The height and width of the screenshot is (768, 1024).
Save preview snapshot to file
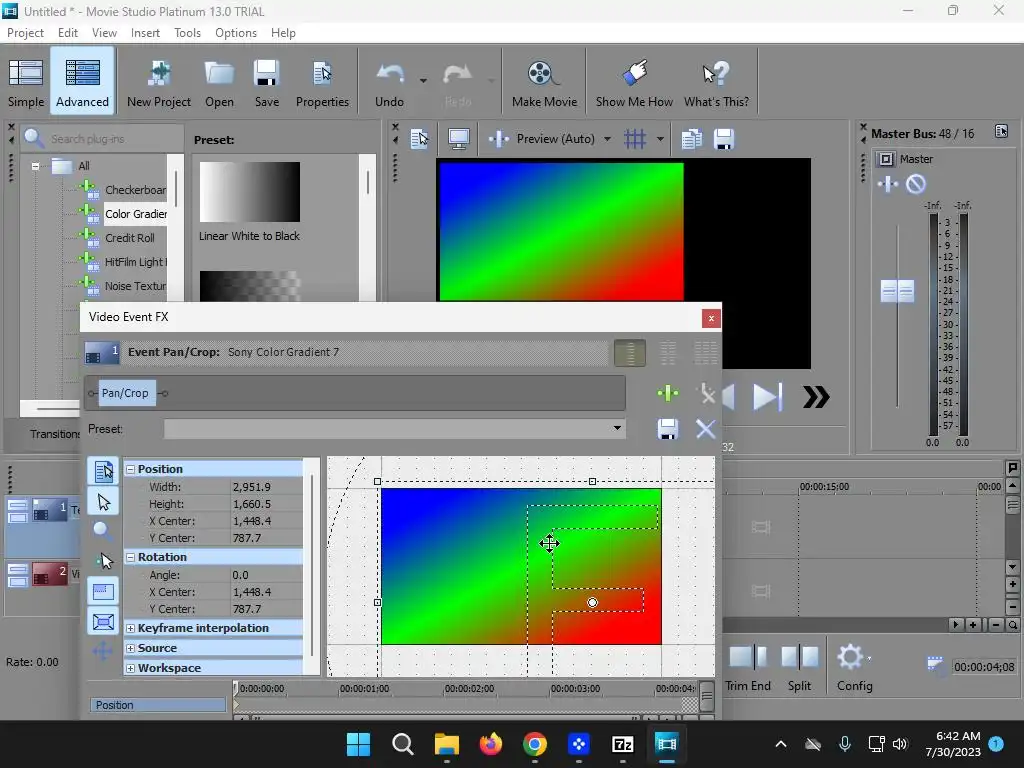click(724, 138)
